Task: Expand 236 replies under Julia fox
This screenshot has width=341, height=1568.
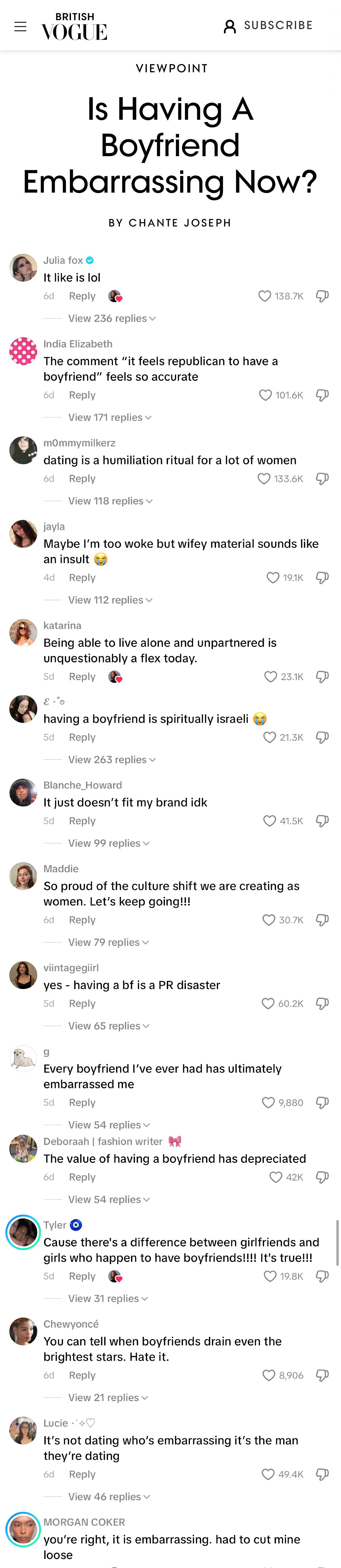Action: pyautogui.click(x=111, y=318)
